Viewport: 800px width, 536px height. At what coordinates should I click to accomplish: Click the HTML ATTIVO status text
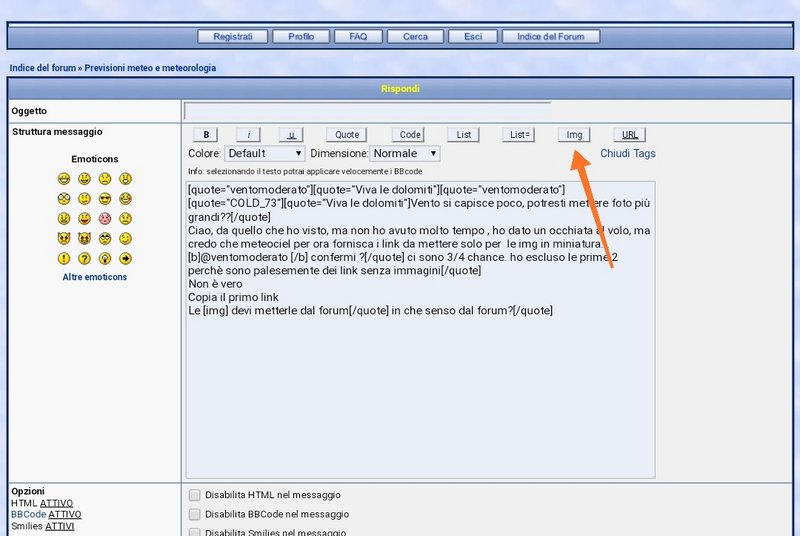[42, 503]
